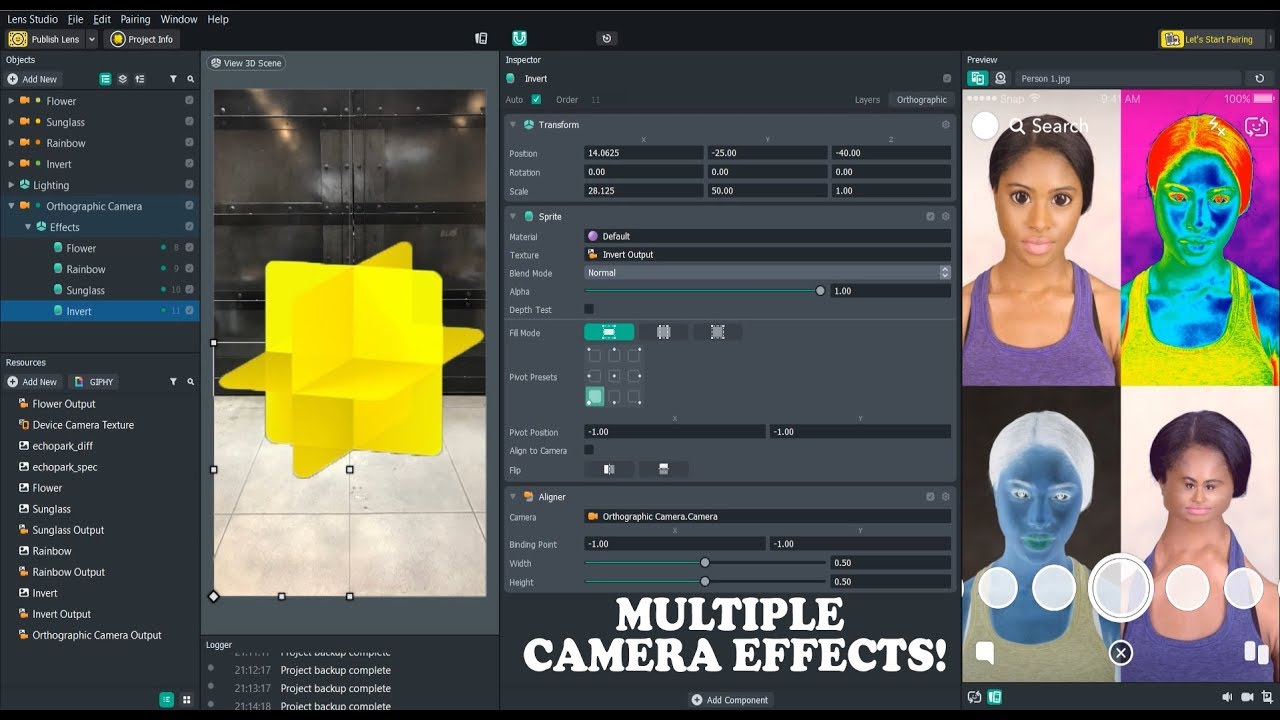Click the Position X input field

643,153
